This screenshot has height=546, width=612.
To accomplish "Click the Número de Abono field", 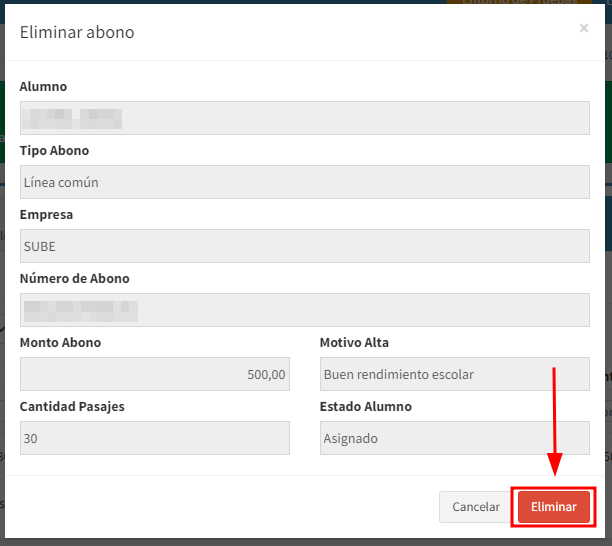I will tap(305, 310).
